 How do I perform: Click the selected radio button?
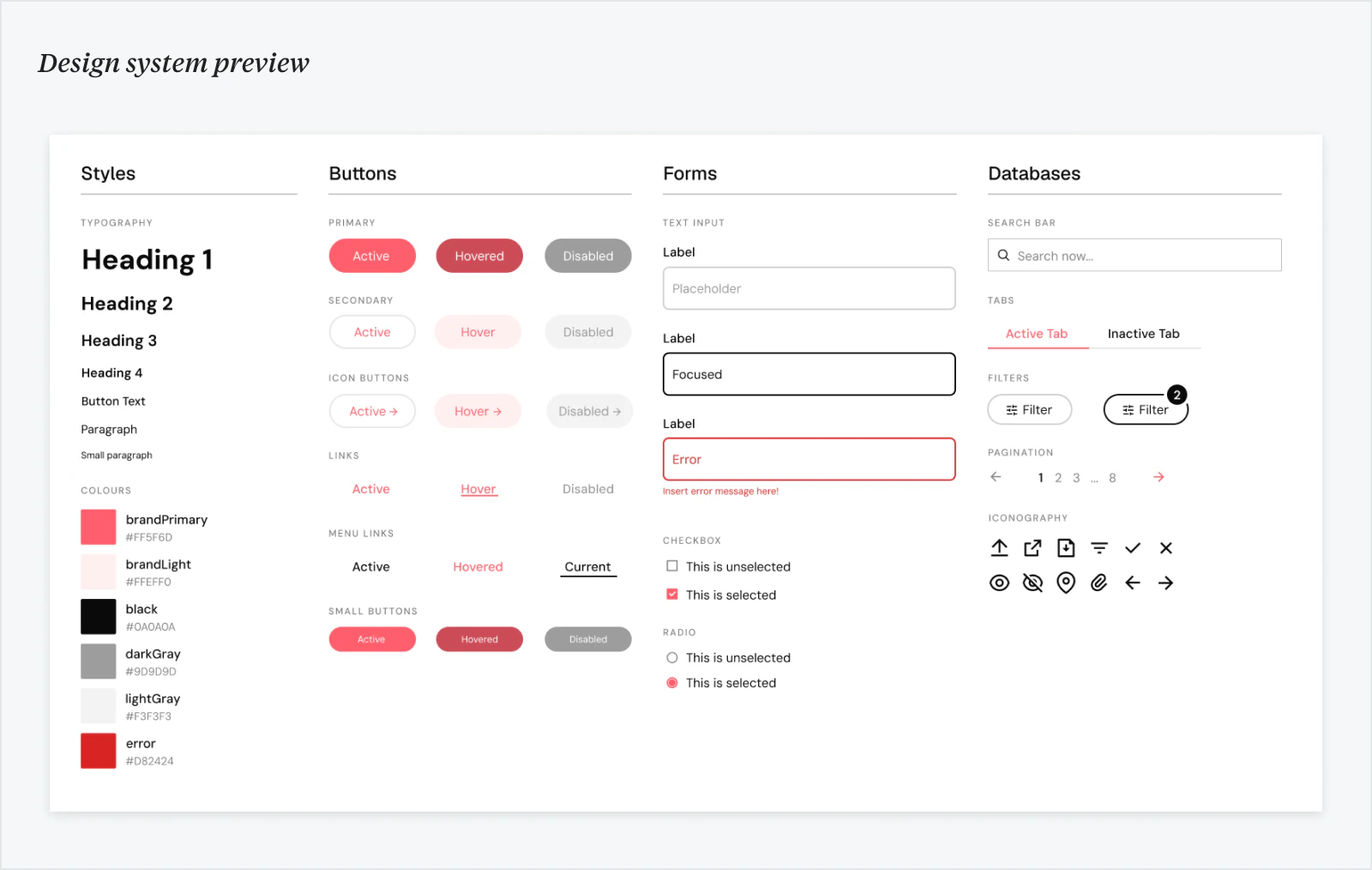pos(672,683)
